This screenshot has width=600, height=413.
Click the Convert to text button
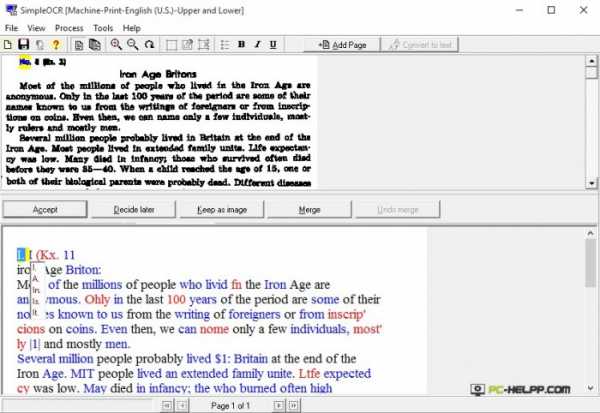coord(420,45)
